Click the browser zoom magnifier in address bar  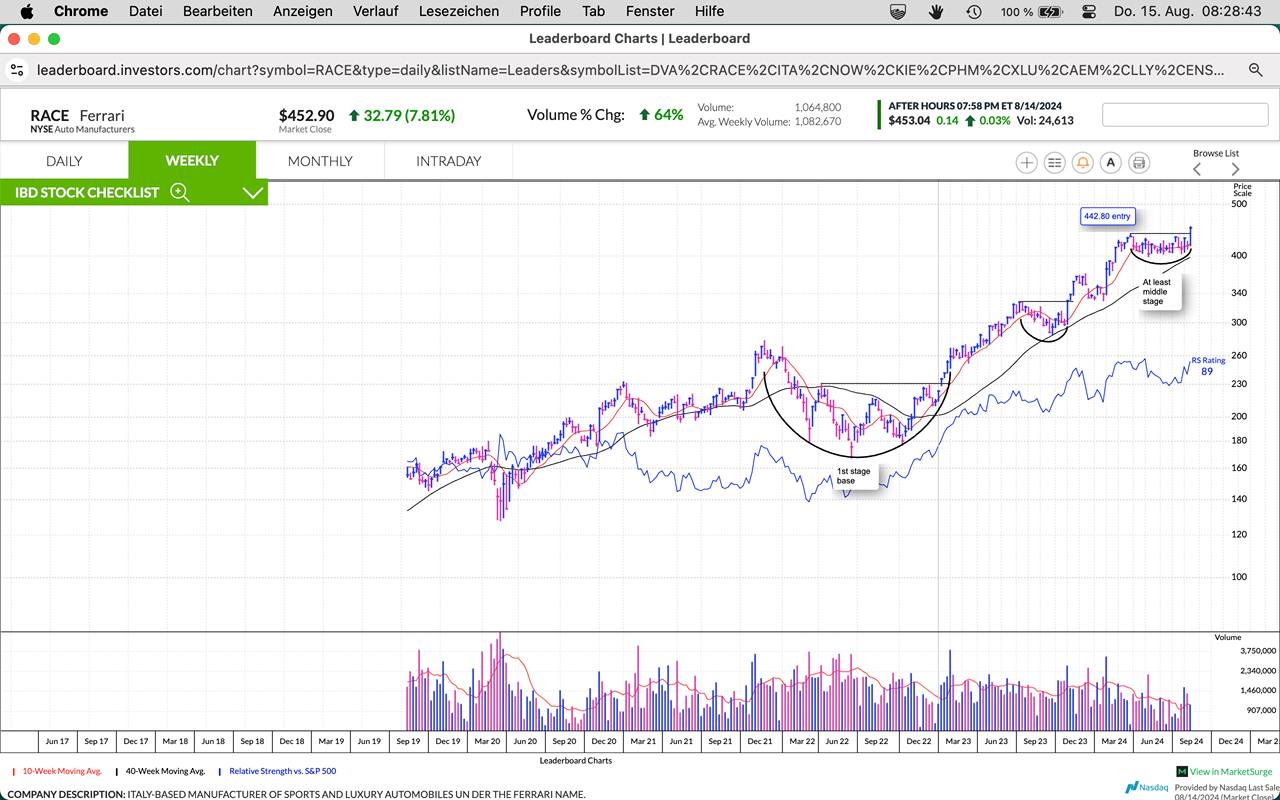[x=1255, y=70]
